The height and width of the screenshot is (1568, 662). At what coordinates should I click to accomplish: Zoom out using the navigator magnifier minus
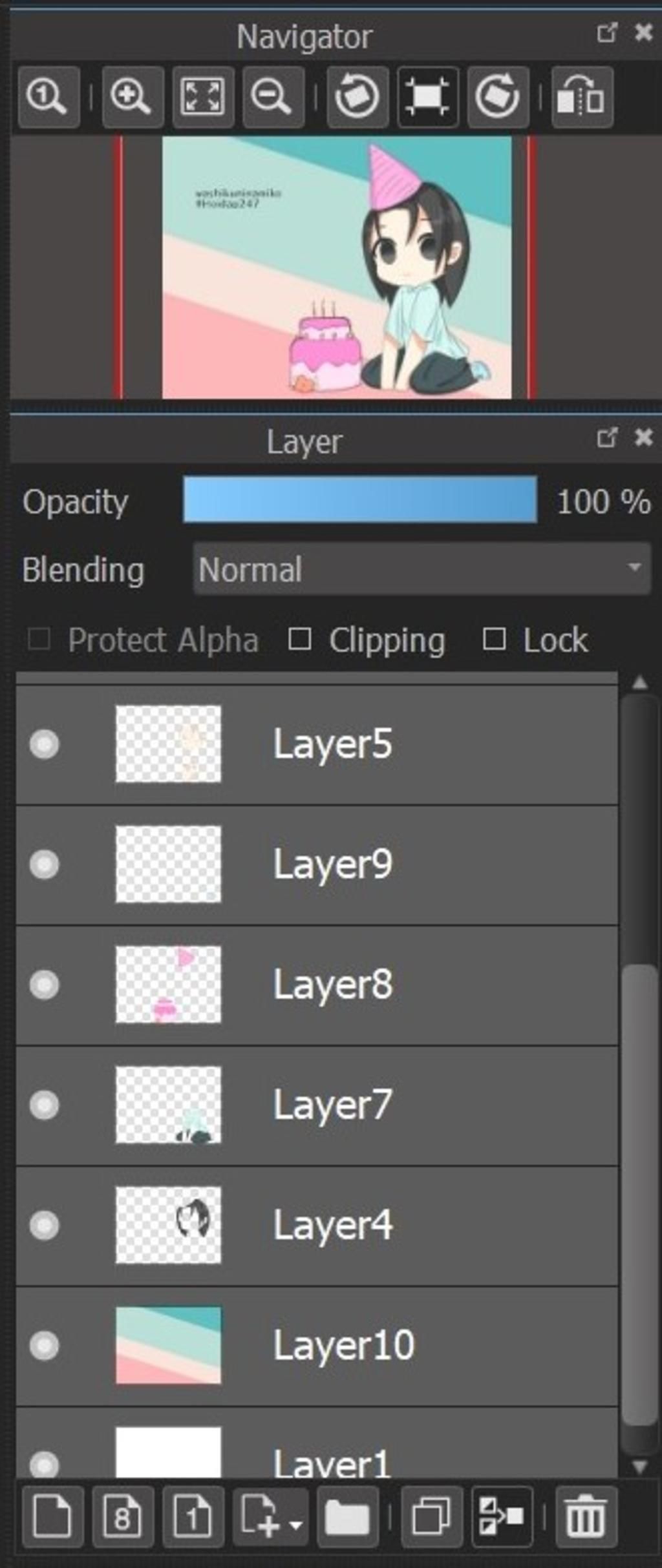[273, 97]
